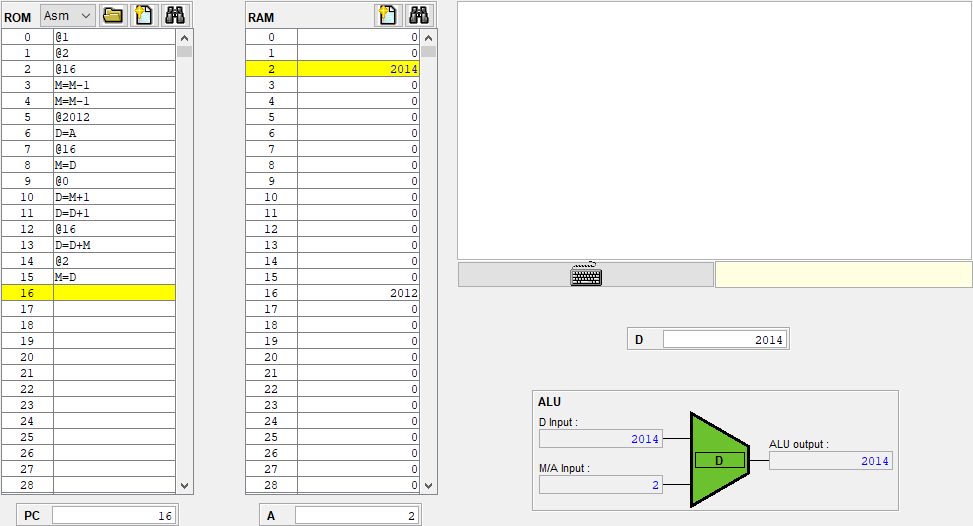Select ROM instruction D=D+M
Viewport: 973px width, 526px height.
[x=114, y=245]
